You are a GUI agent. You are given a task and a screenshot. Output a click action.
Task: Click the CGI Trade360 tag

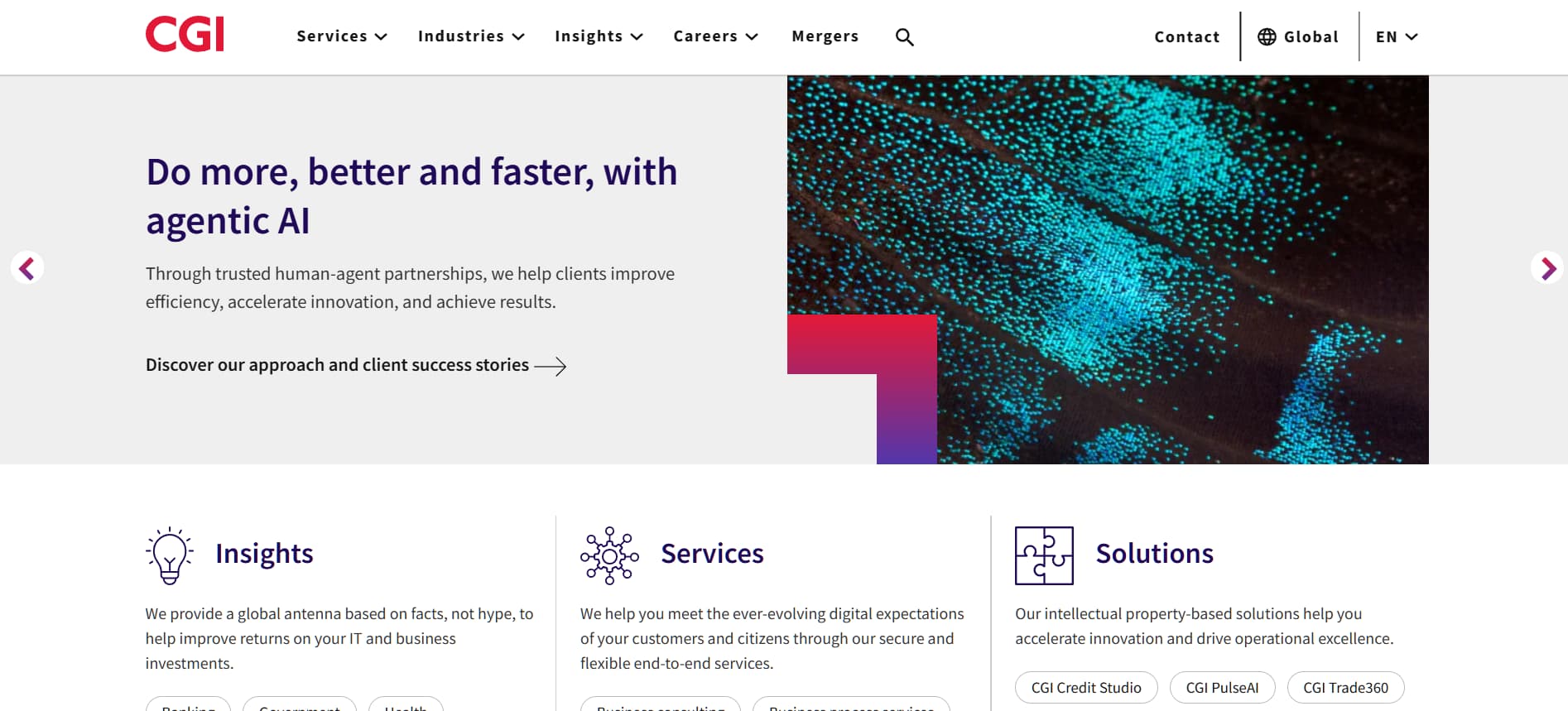[1345, 687]
